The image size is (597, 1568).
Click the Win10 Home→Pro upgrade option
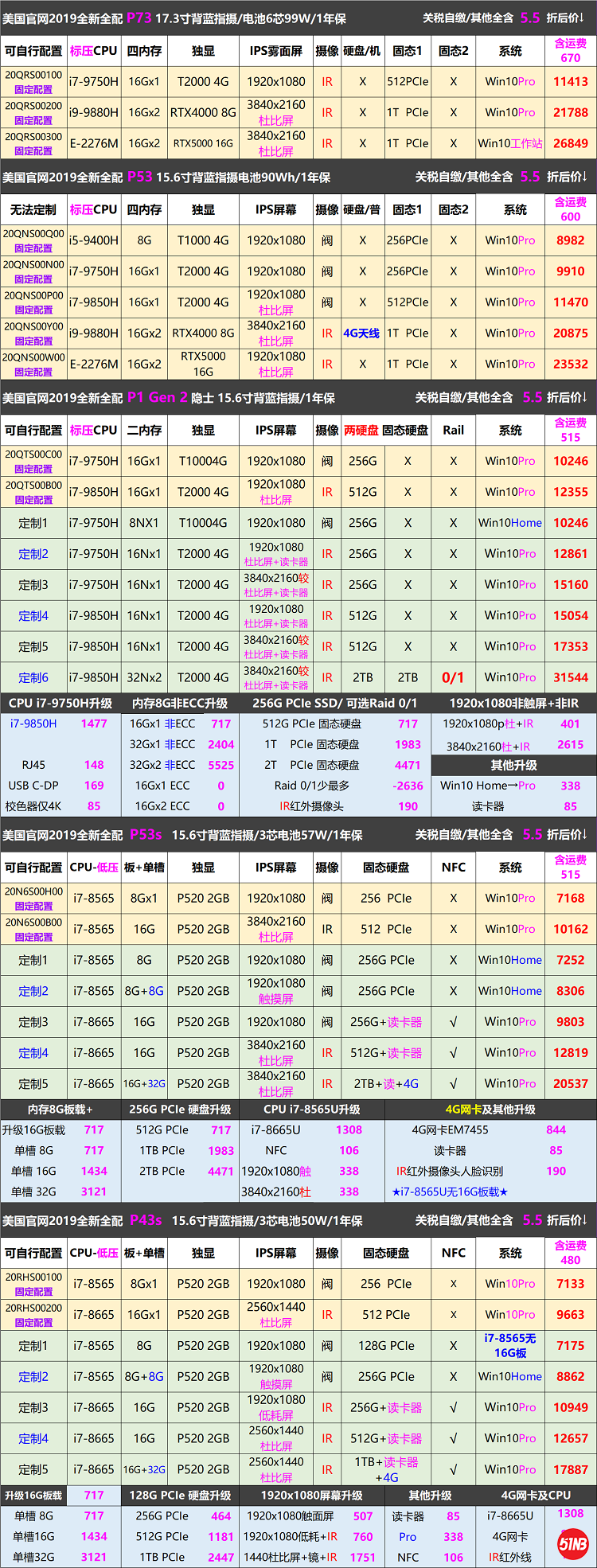[x=488, y=786]
